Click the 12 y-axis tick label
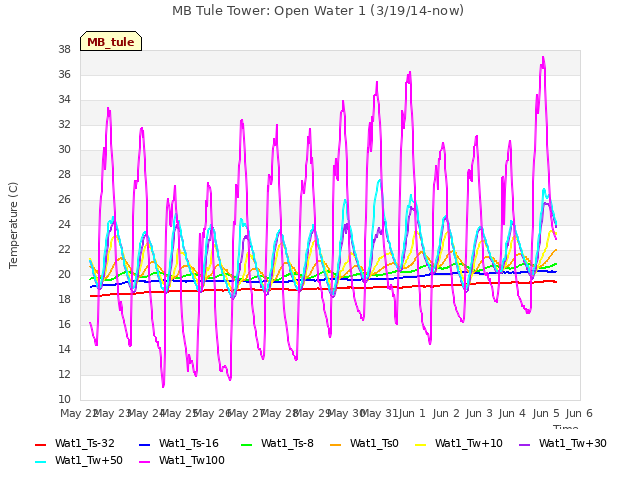 click(x=64, y=375)
